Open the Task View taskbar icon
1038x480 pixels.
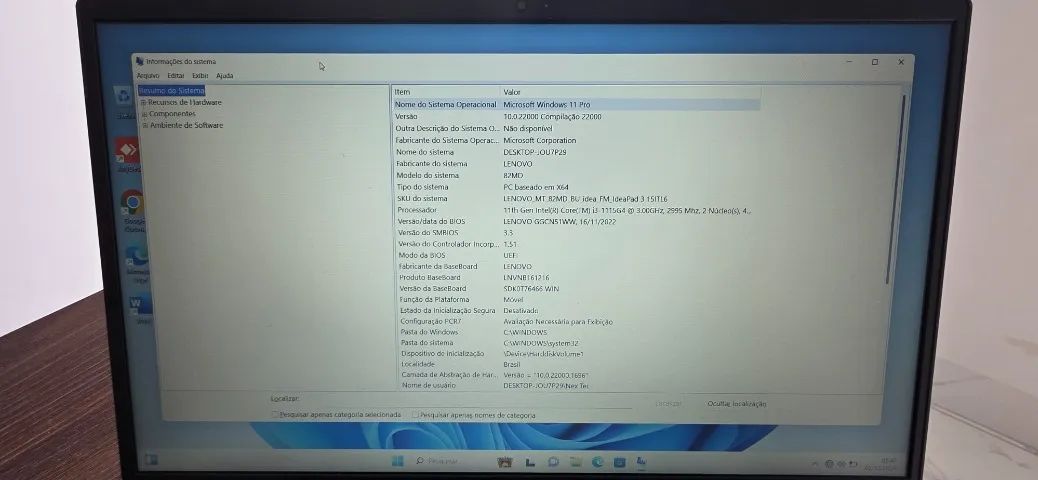(530, 461)
